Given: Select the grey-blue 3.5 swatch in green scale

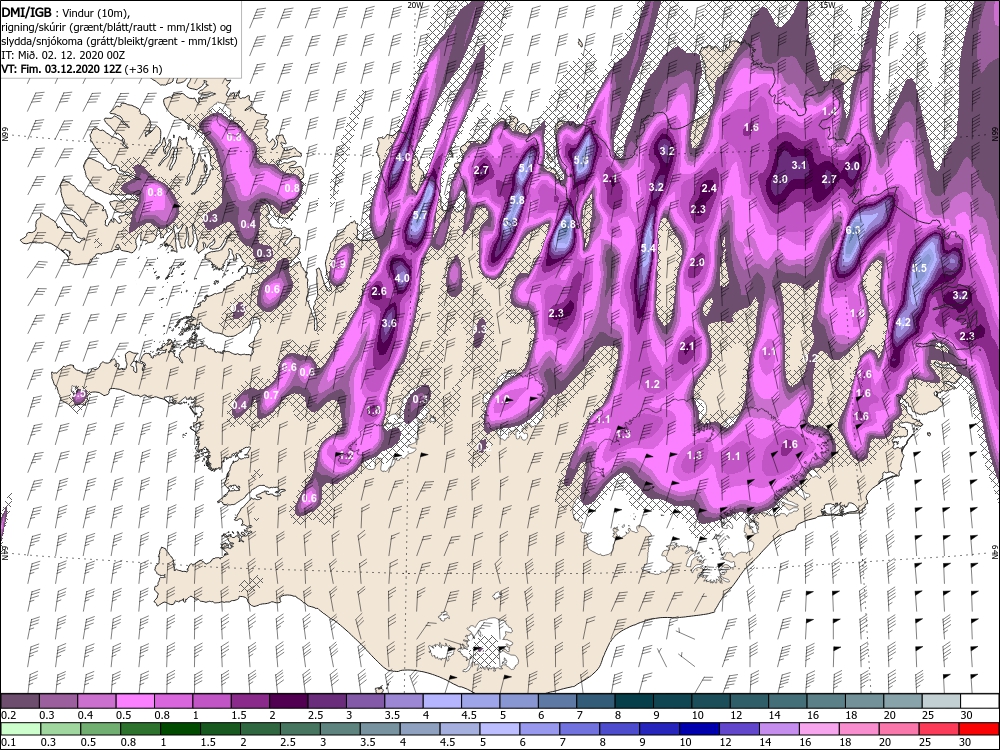Looking at the screenshot, I should pos(379,730).
